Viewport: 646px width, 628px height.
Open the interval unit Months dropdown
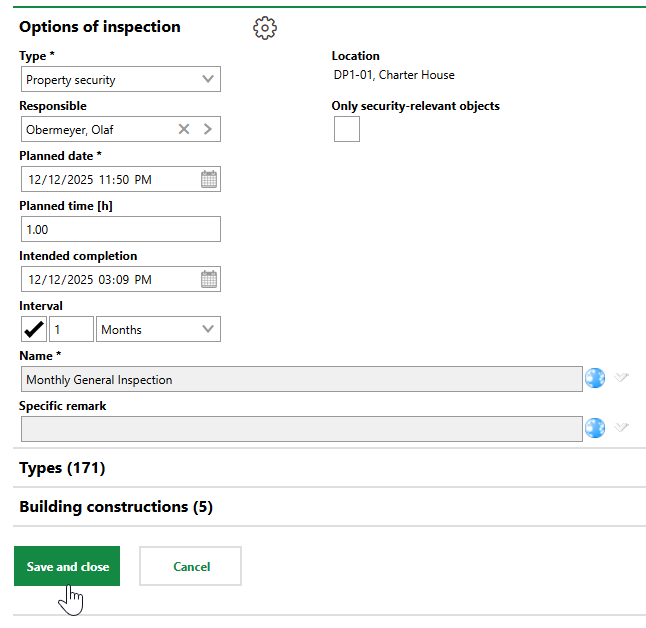[158, 329]
